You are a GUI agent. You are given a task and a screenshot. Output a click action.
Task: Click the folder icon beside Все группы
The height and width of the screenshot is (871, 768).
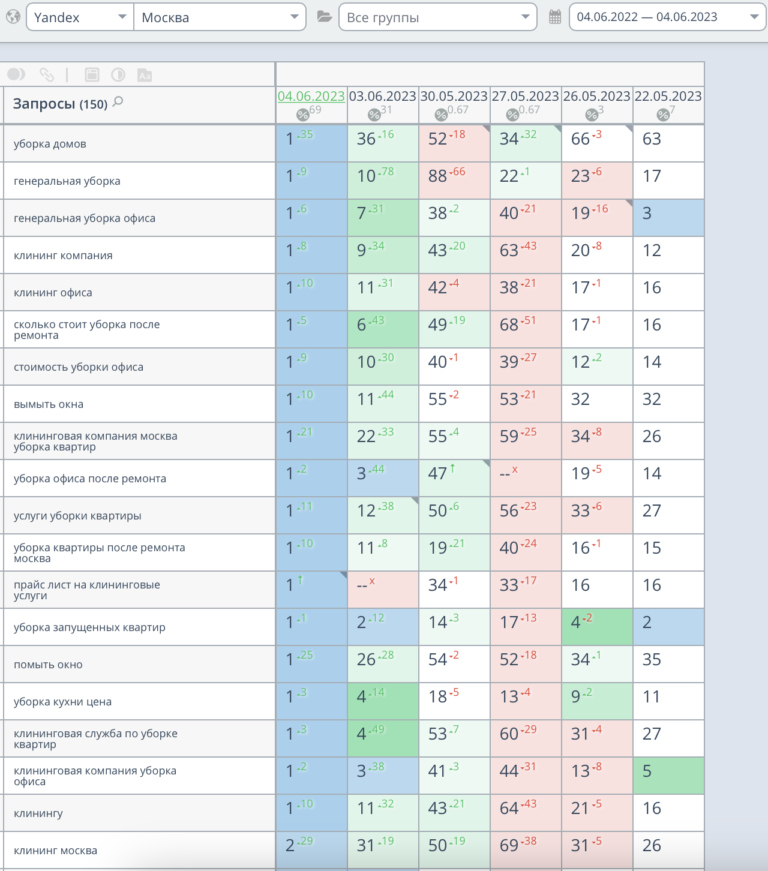coord(324,17)
